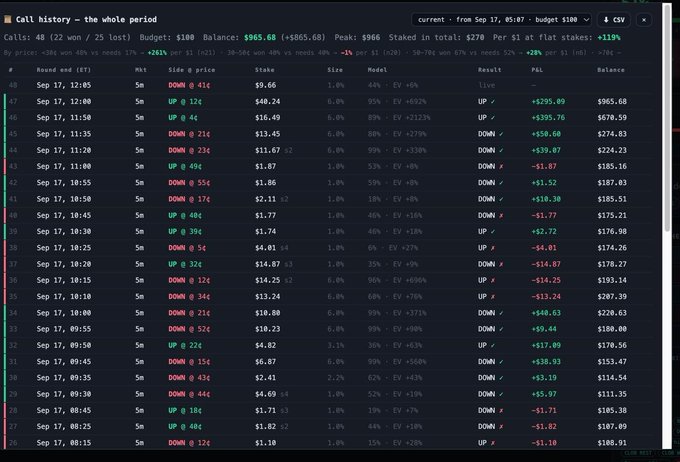Click 'Sep 17, 08:15' date cell
Image resolution: width=680 pixels, height=462 pixels.
tap(64, 443)
